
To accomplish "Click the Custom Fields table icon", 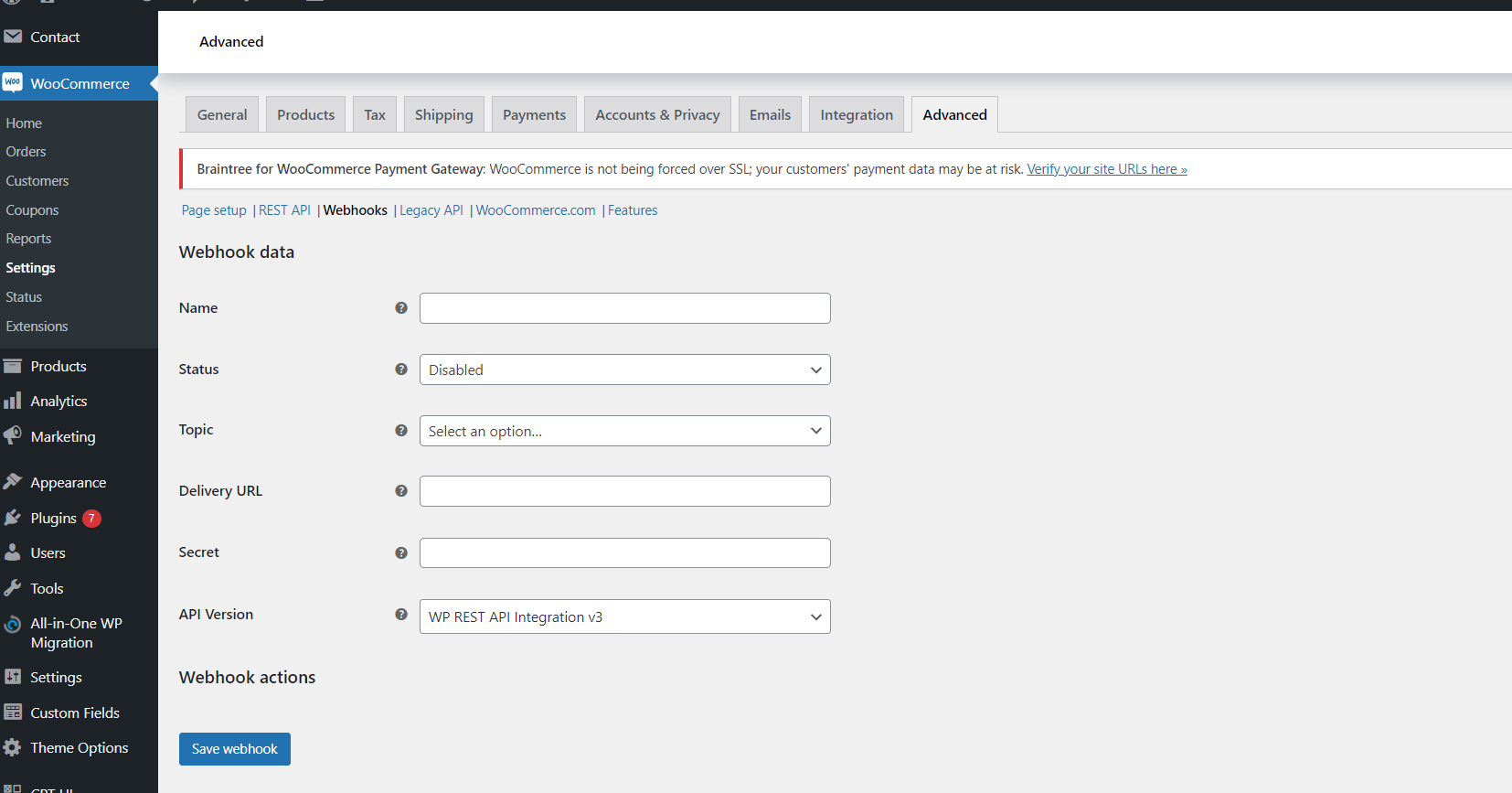I will point(13,712).
